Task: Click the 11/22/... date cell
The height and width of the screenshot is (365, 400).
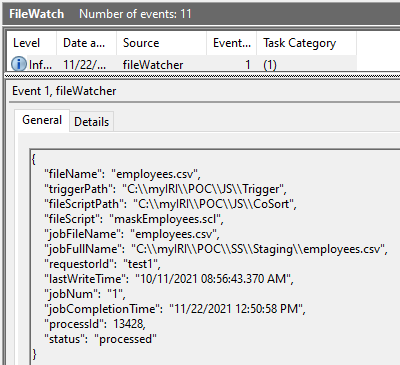Action: (85, 65)
